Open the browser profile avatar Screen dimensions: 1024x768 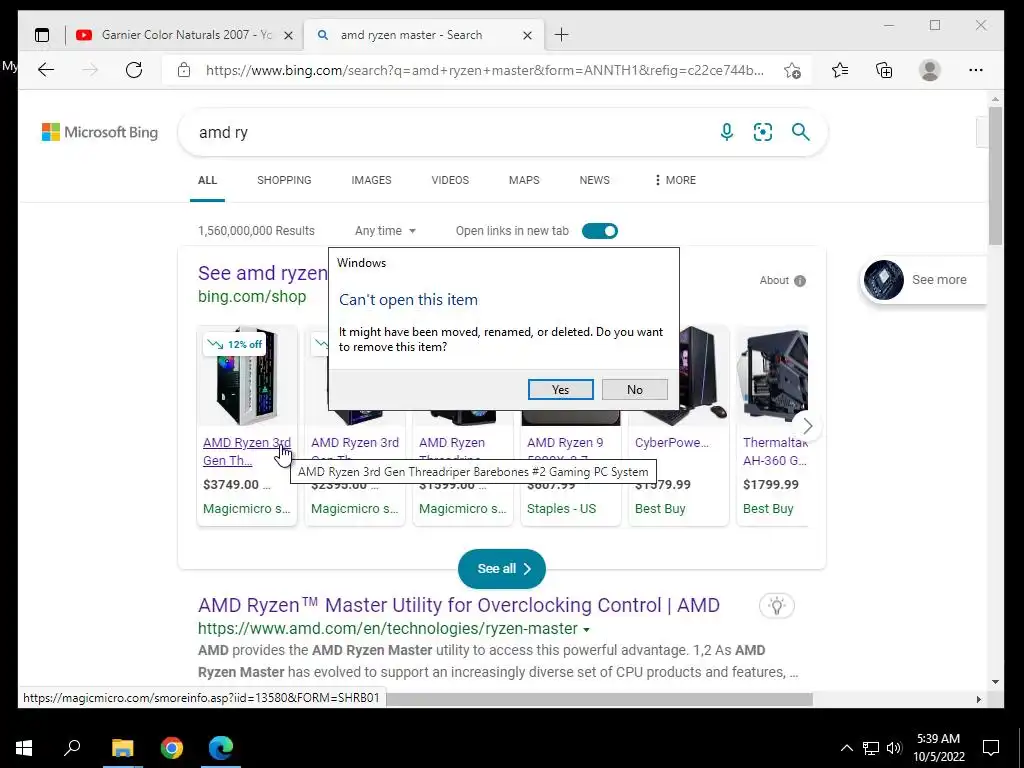[929, 70]
